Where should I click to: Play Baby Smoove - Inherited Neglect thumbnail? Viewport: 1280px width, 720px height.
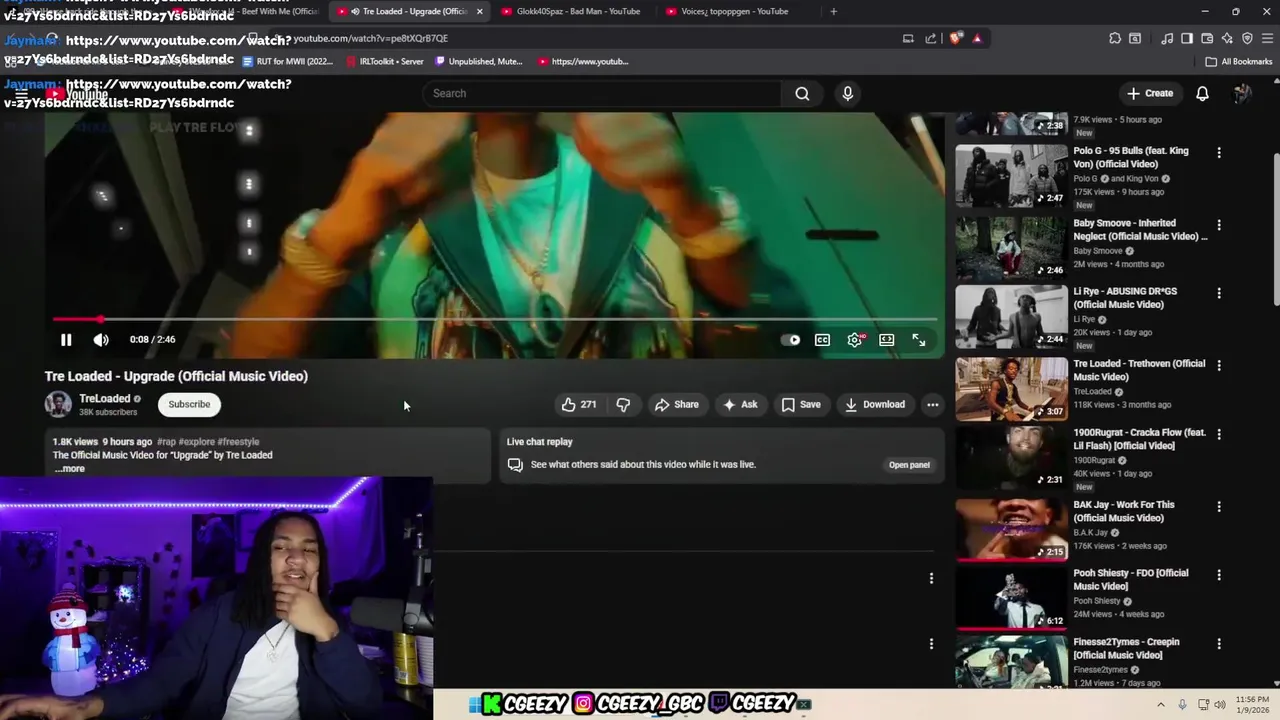point(1011,248)
